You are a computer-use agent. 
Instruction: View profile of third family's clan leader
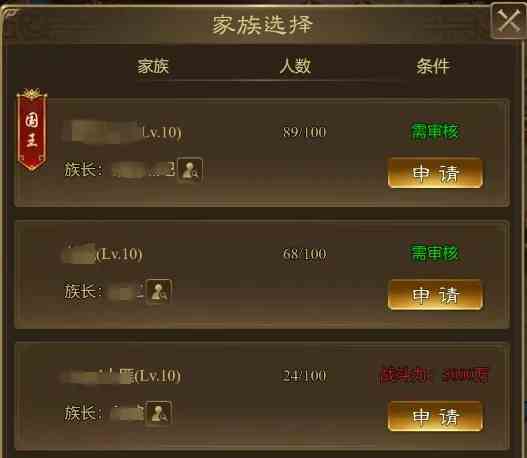pyautogui.click(x=159, y=413)
